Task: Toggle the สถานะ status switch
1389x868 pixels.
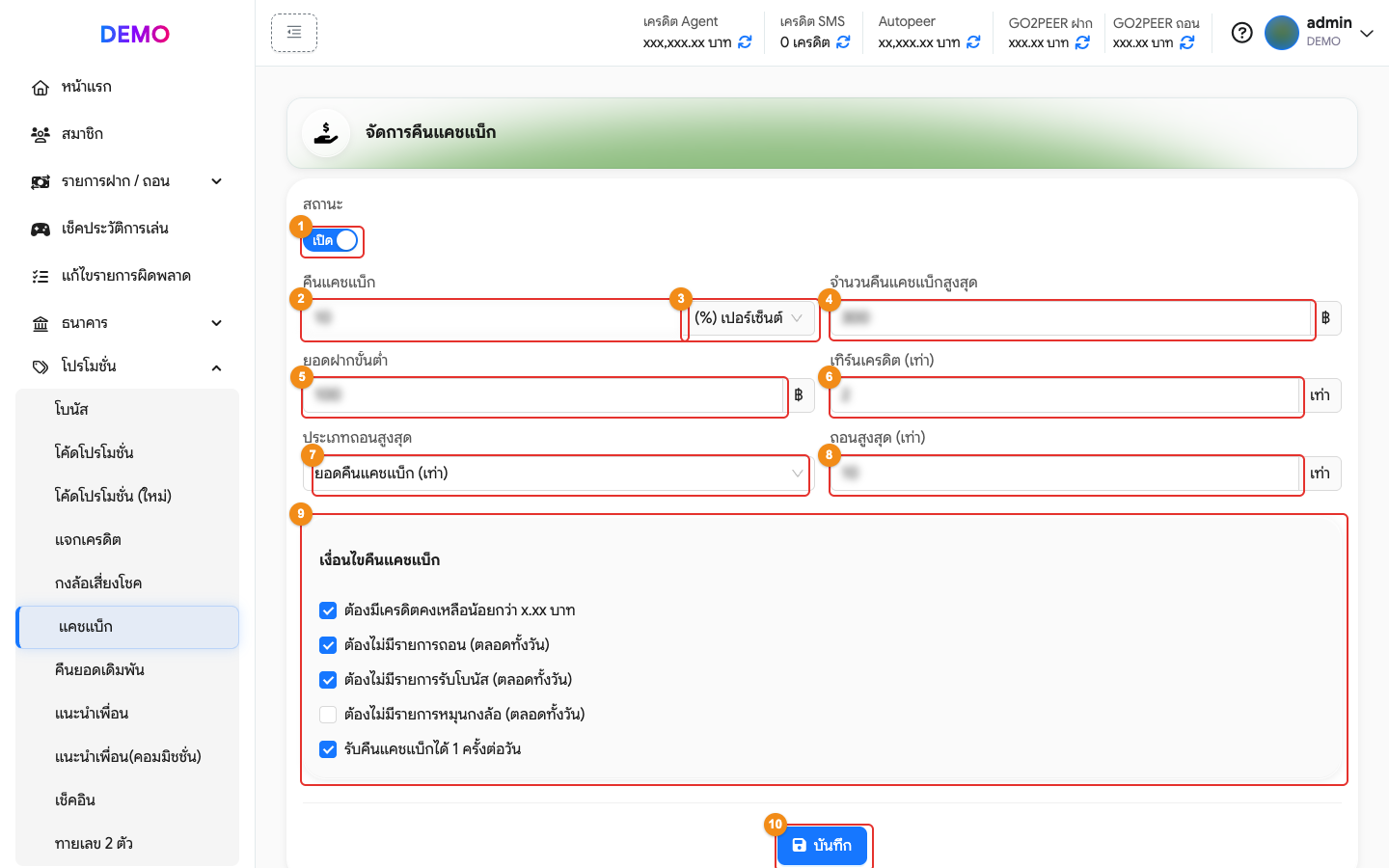Action: (331, 241)
